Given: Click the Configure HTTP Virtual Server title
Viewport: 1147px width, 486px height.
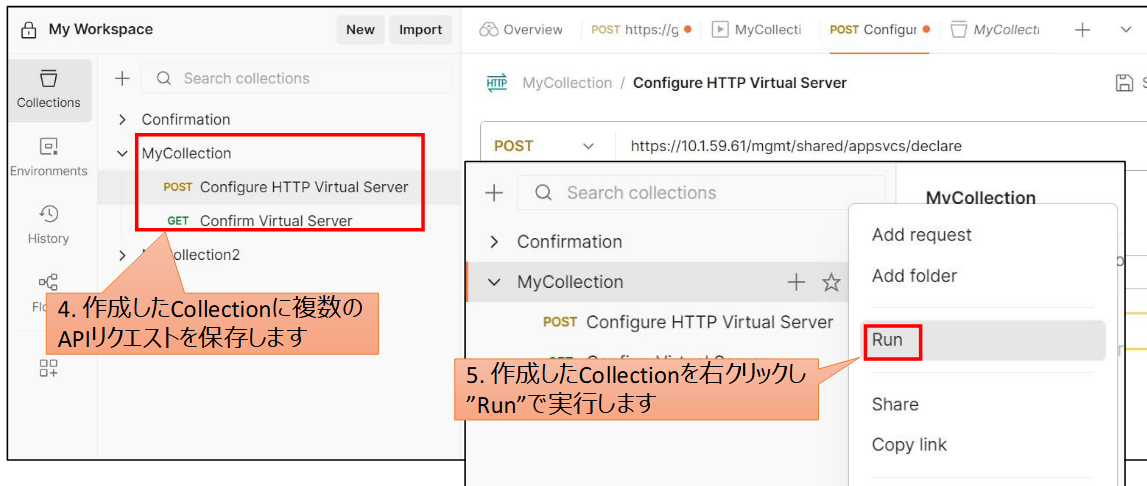Looking at the screenshot, I should coord(740,83).
